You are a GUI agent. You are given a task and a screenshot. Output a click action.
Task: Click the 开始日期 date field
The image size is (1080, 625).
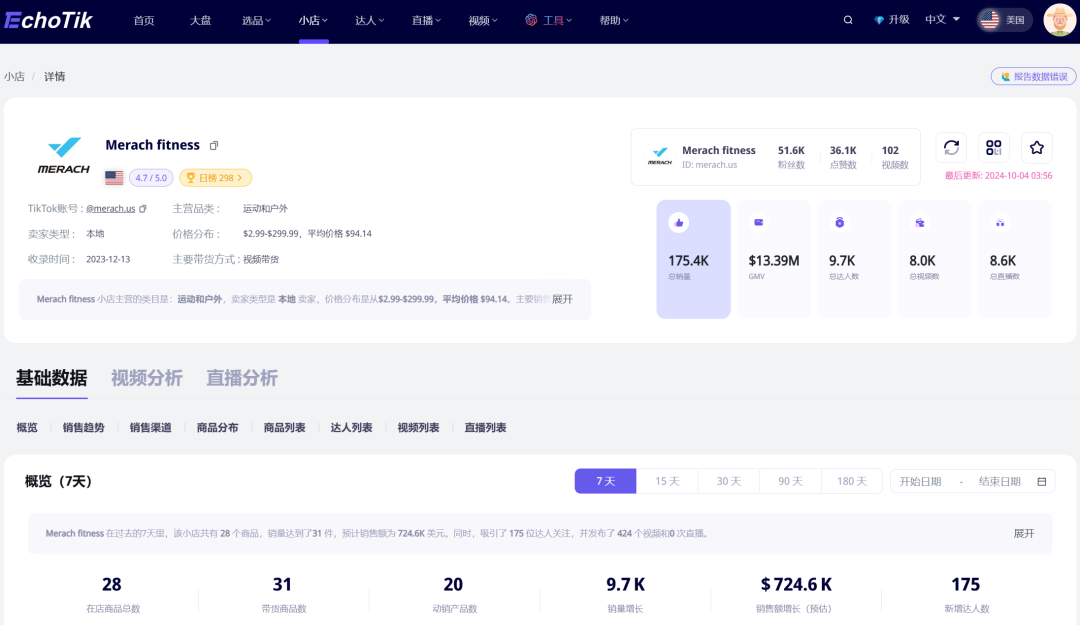pos(920,482)
